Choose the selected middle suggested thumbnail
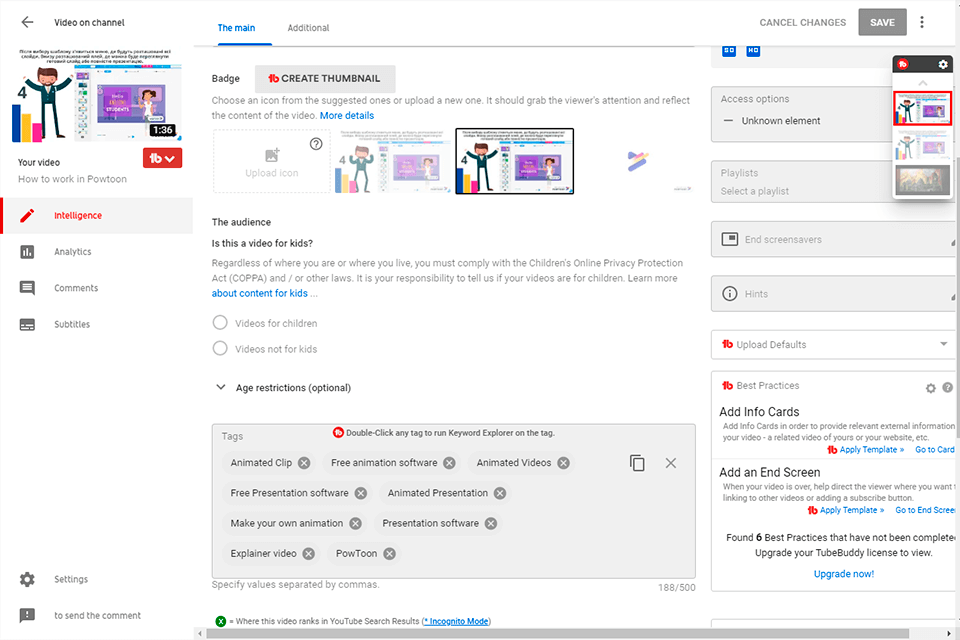The width and height of the screenshot is (960, 640). click(x=514, y=161)
